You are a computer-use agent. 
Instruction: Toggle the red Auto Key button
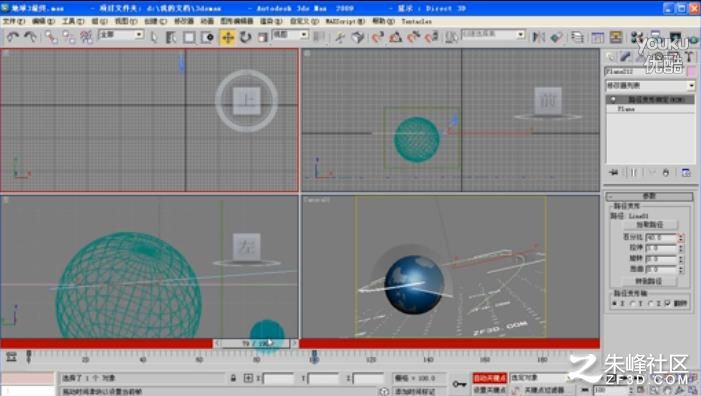490,378
